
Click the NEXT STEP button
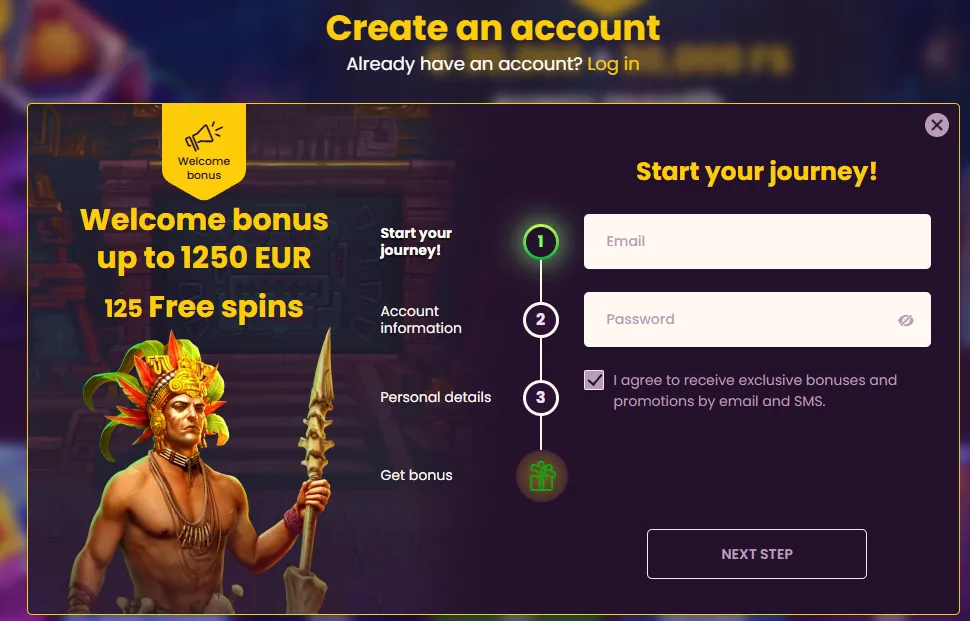click(757, 554)
